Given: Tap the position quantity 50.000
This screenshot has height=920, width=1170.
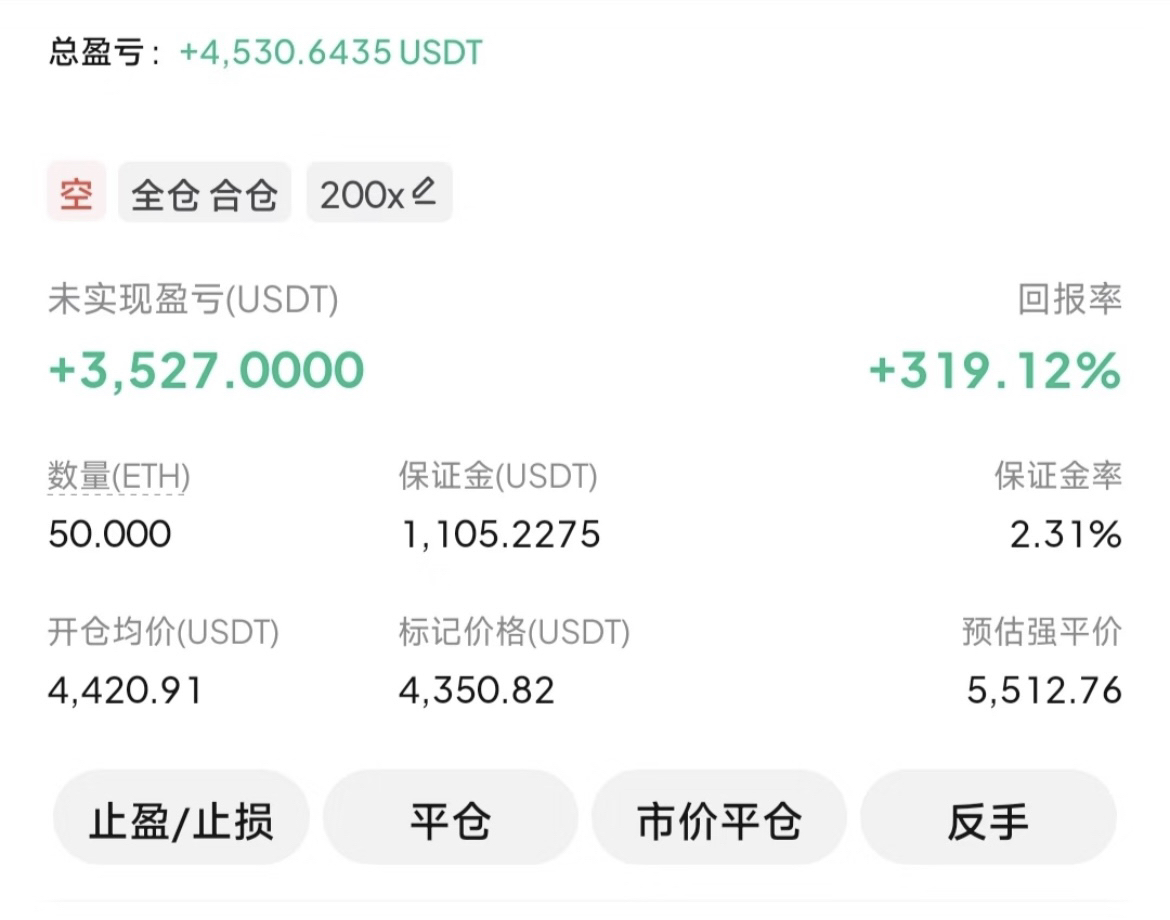Looking at the screenshot, I should point(110,535).
